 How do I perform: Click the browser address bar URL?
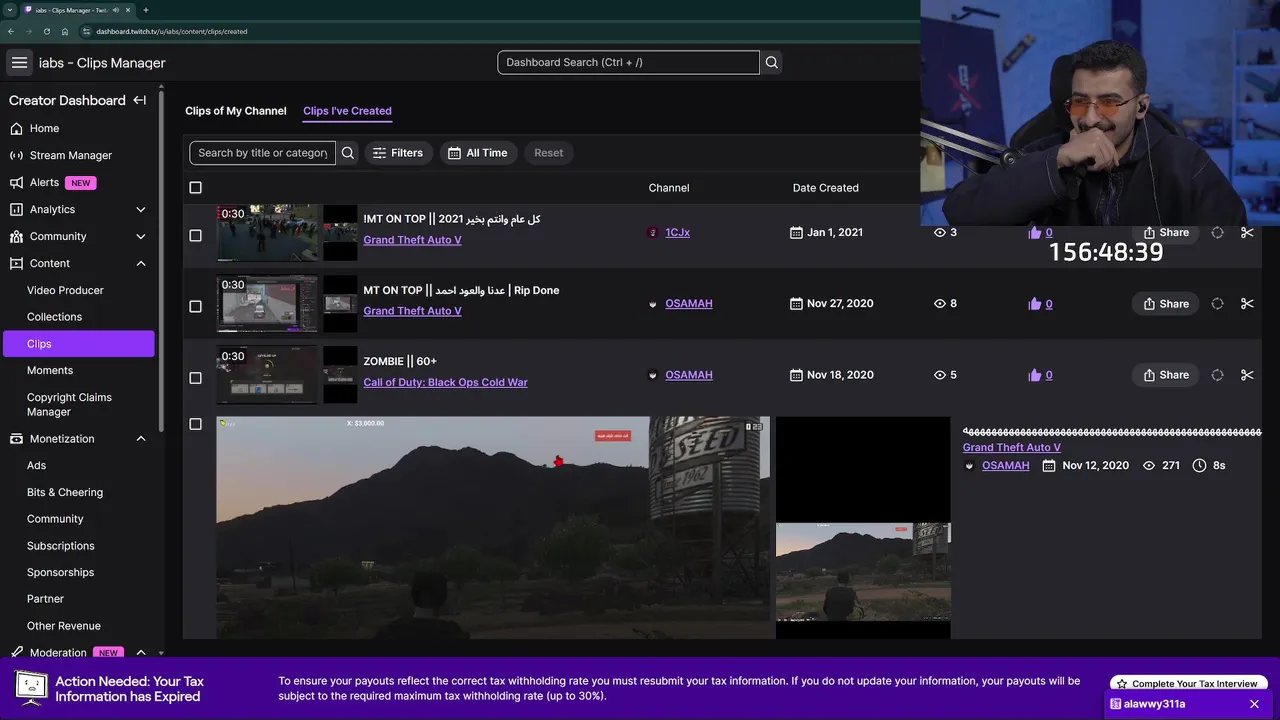[x=172, y=31]
